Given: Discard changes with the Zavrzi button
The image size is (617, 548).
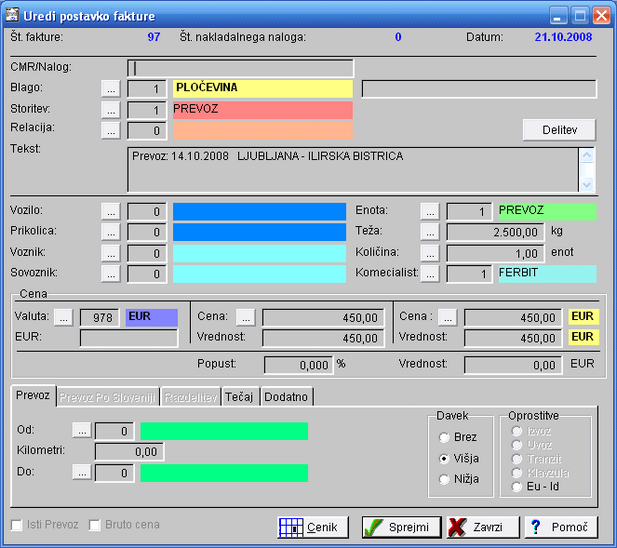Looking at the screenshot, I should point(483,527).
